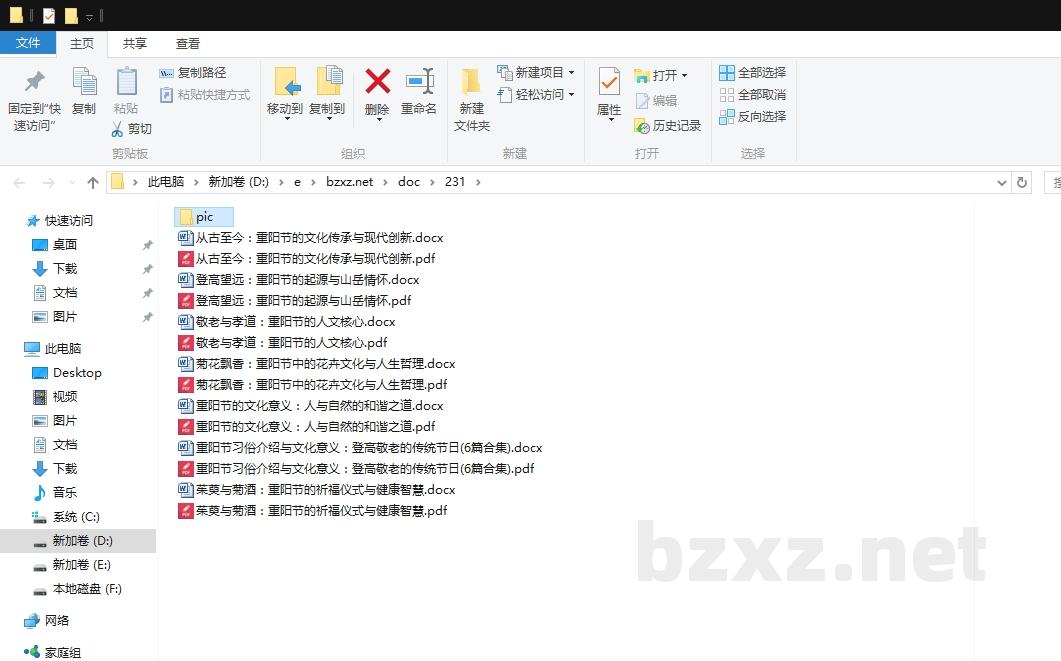This screenshot has height=661, width=1061.
Task: Expand the Move To dropdown
Action: [285, 119]
